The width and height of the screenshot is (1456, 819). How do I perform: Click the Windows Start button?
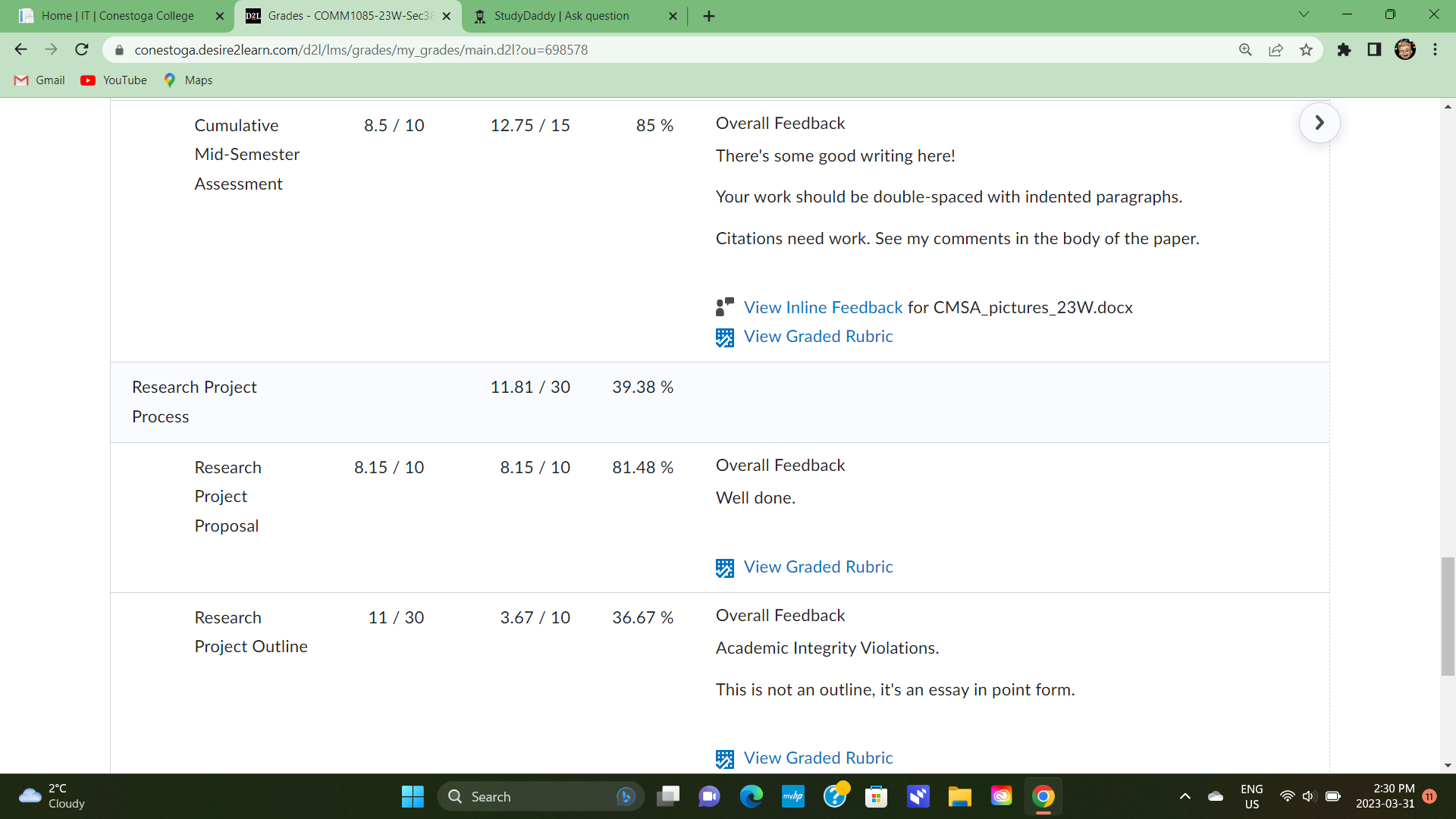[413, 796]
